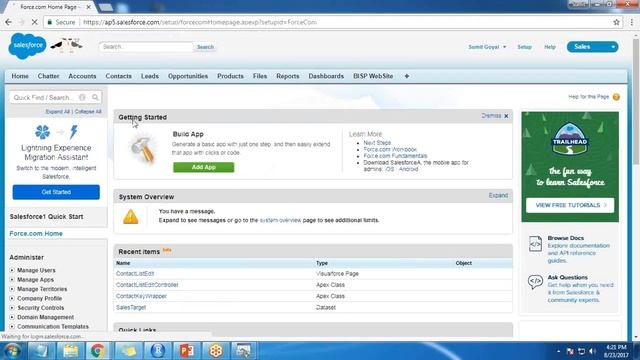Go back with browser back arrow
The height and width of the screenshot is (360, 640).
point(9,22)
